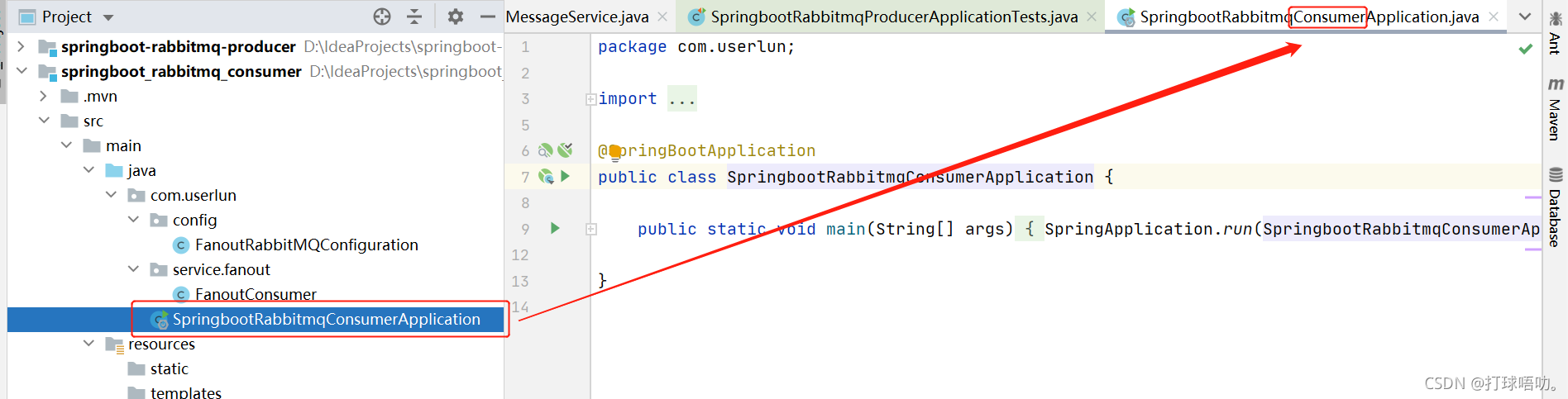Collapse the resources folder
Image resolution: width=1568 pixels, height=399 pixels.
[88, 344]
